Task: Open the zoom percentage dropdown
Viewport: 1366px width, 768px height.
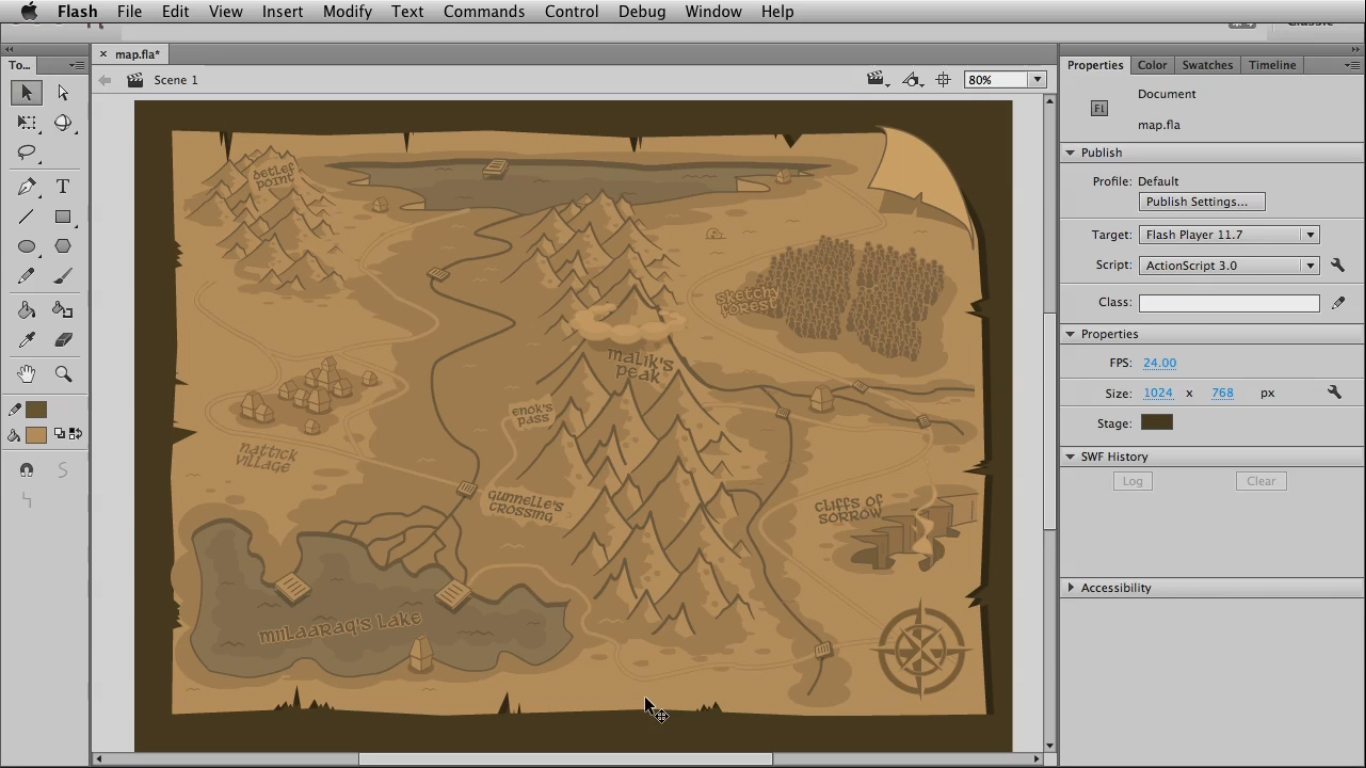Action: (1036, 79)
